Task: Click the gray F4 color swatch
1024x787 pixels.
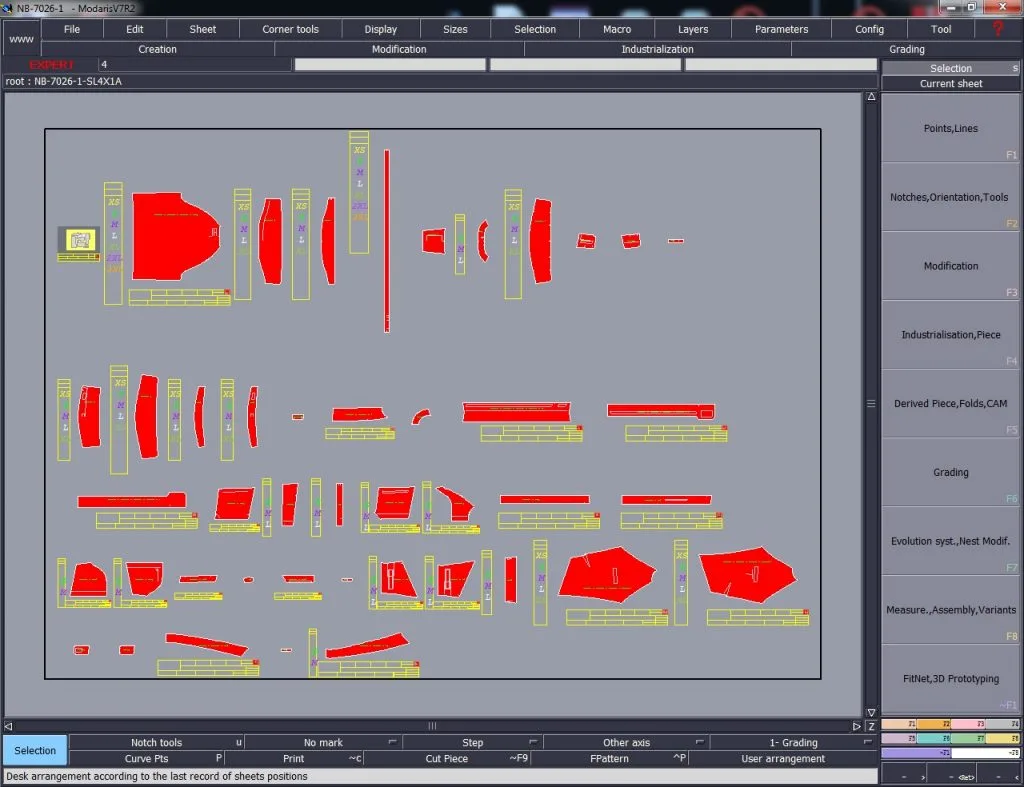Action: click(x=1002, y=724)
